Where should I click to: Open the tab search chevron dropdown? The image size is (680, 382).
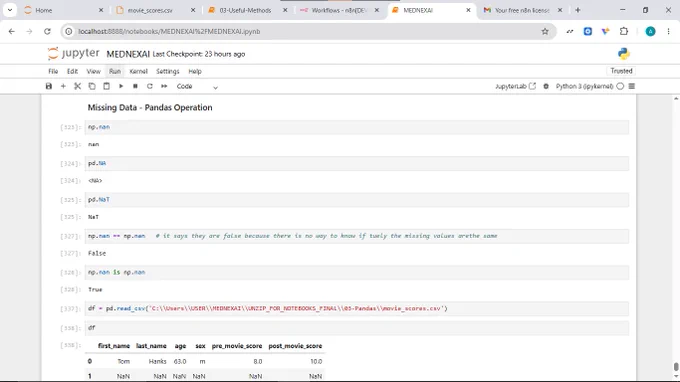coord(10,10)
